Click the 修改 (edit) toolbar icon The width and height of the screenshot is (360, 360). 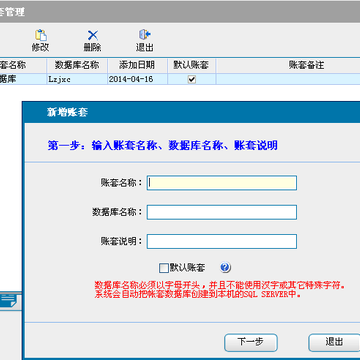point(41,35)
